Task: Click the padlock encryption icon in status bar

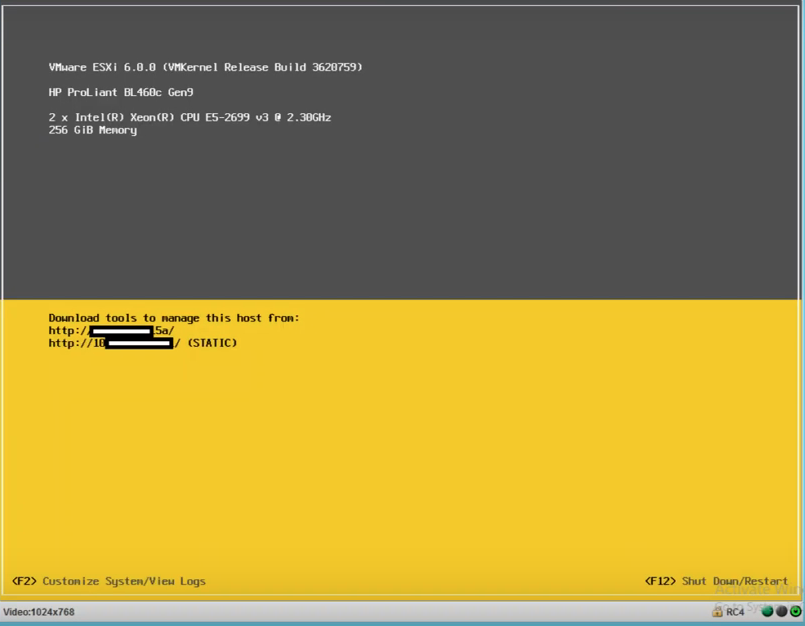Action: pos(717,611)
